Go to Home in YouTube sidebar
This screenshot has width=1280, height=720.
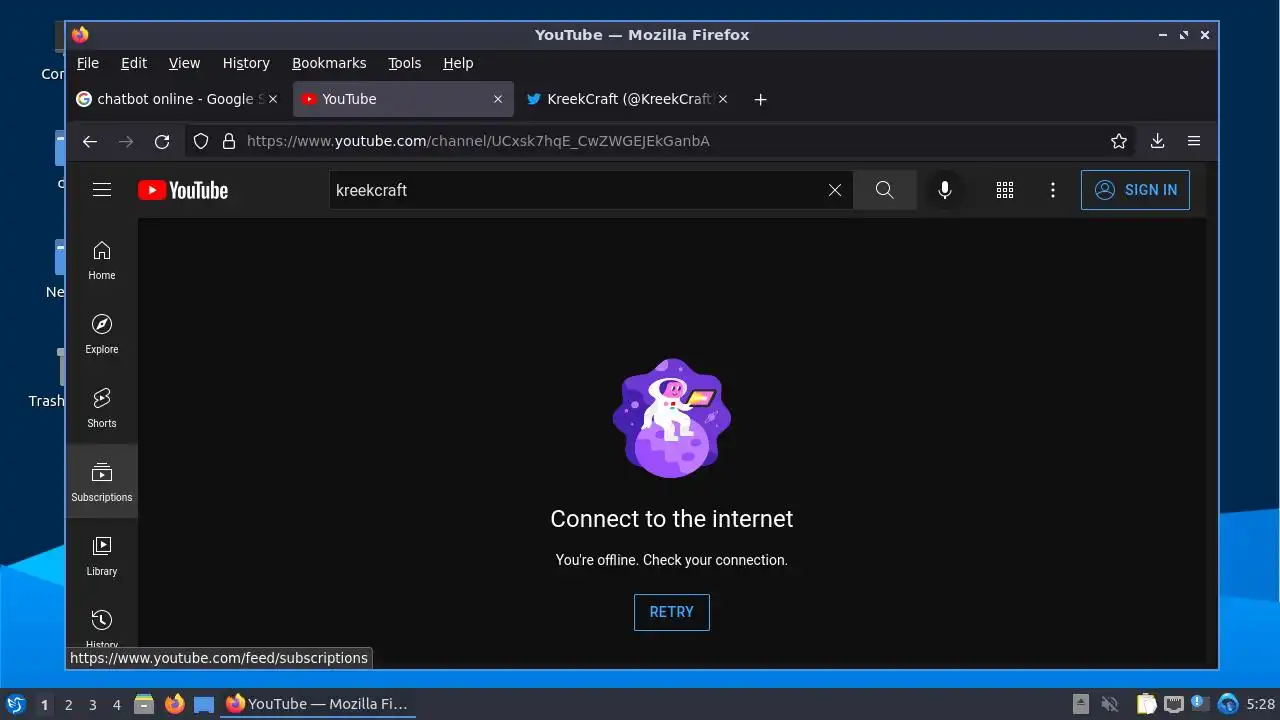102,260
